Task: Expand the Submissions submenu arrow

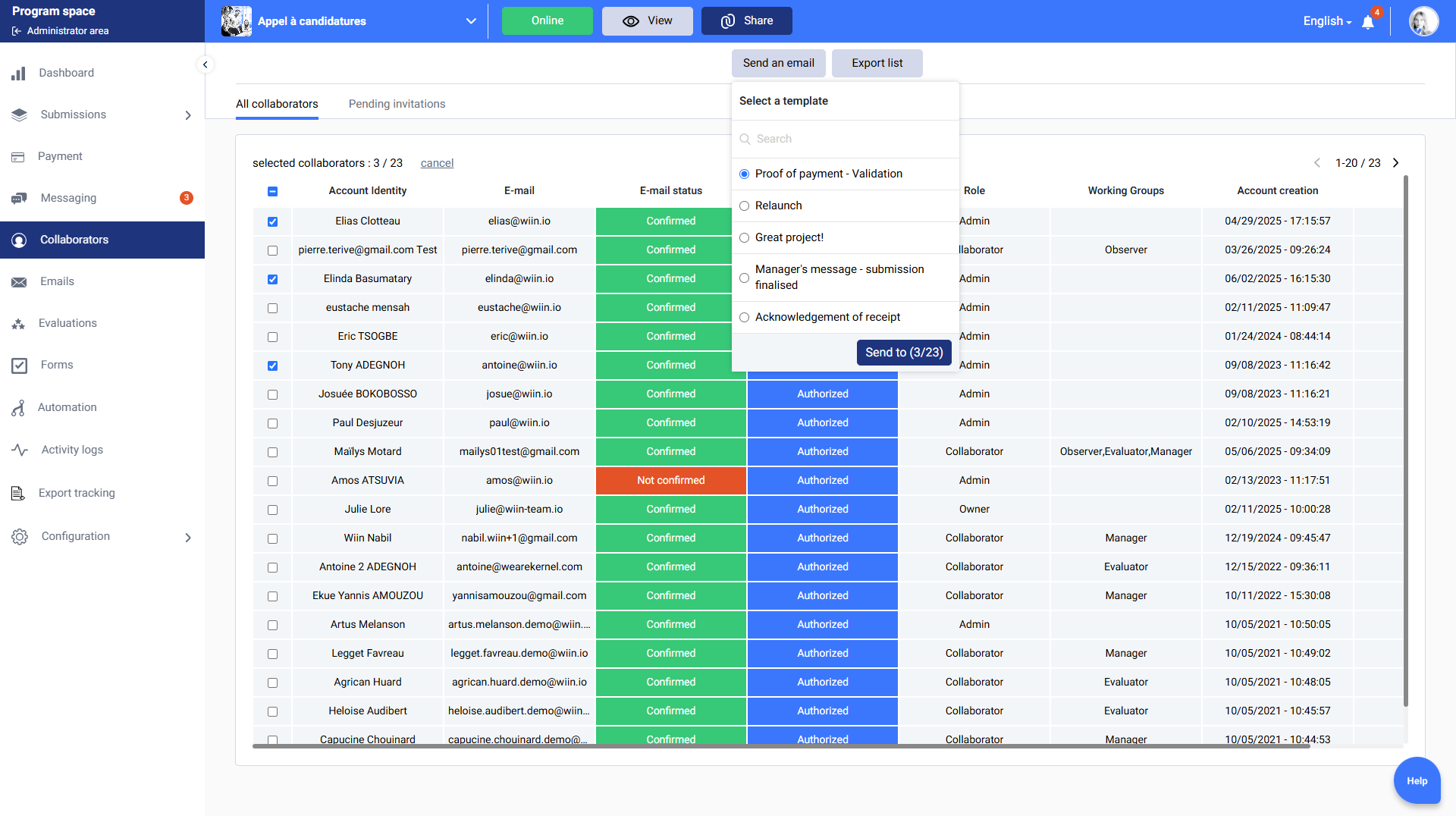Action: click(x=188, y=115)
